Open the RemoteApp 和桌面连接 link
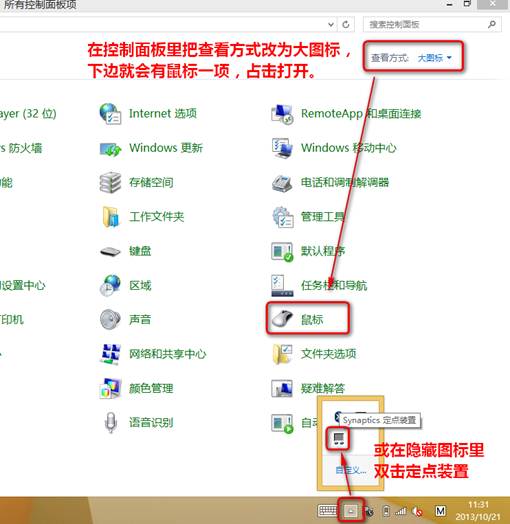The width and height of the screenshot is (510, 524). [x=361, y=114]
